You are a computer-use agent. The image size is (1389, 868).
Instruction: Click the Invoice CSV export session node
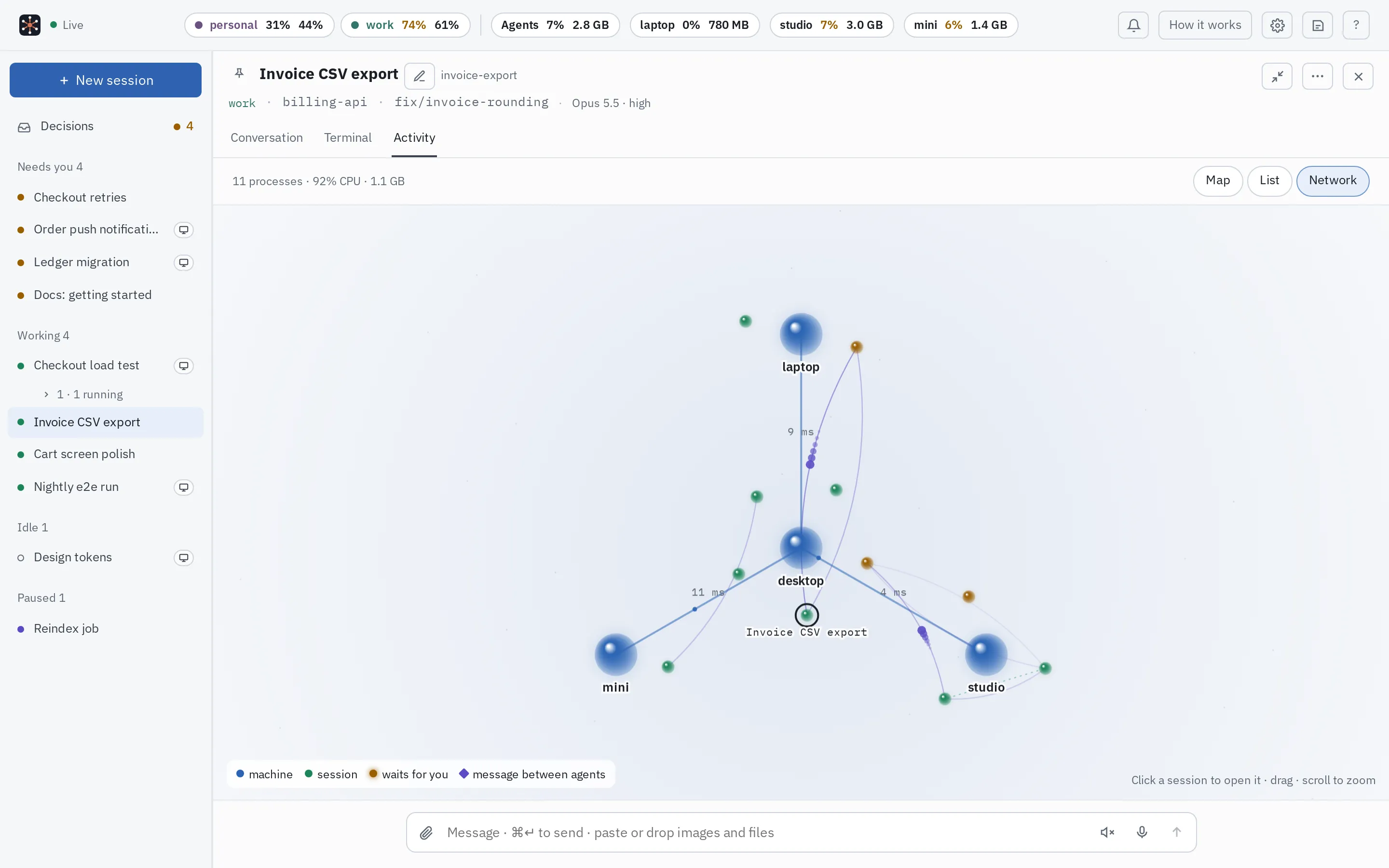[806, 615]
